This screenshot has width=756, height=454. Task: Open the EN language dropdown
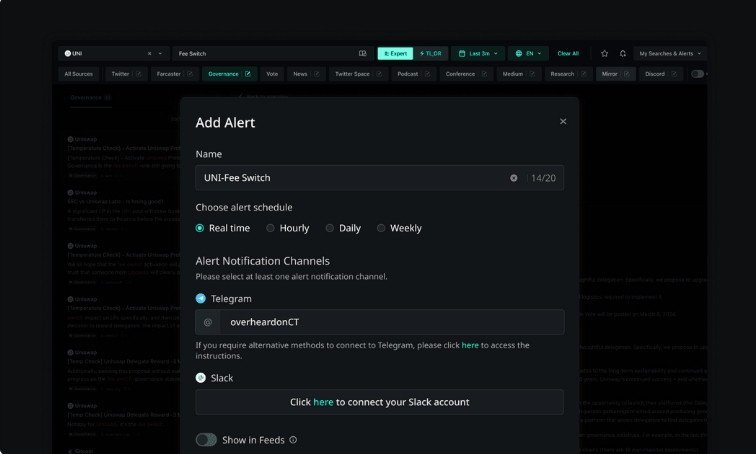(528, 53)
